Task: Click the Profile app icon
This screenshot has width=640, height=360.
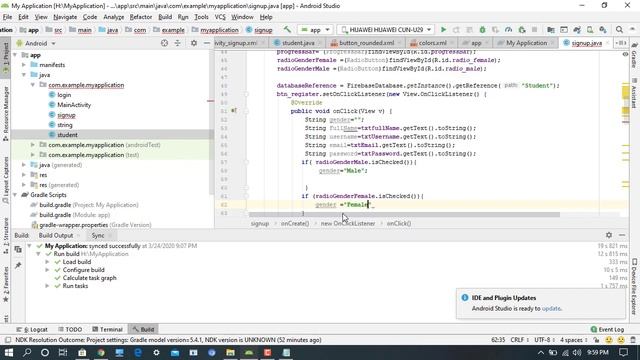Action: coord(508,30)
